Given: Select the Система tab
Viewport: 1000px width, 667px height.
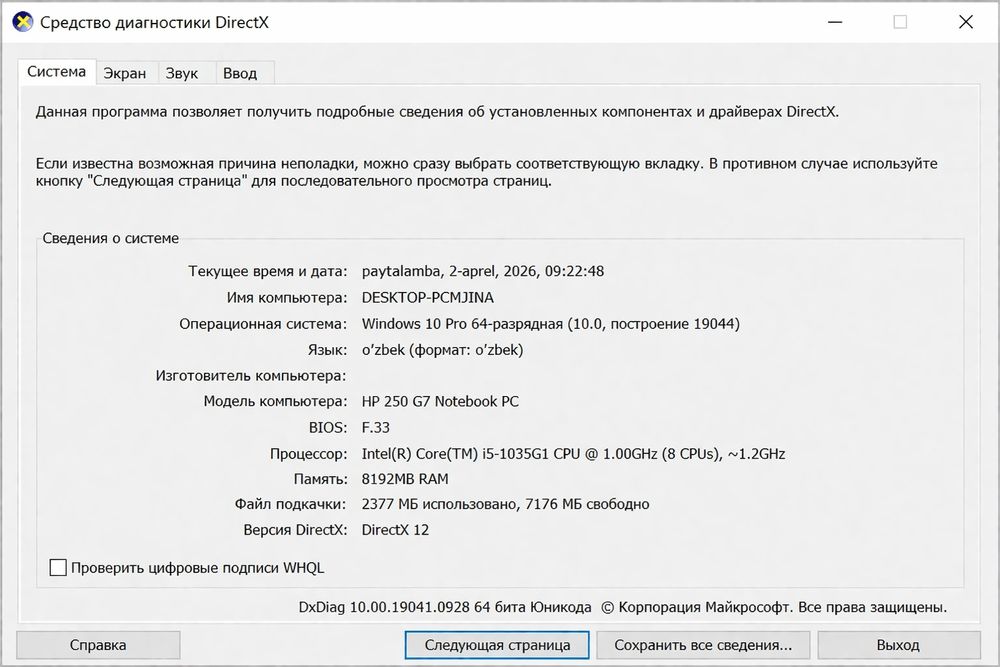Looking at the screenshot, I should tap(56, 71).
